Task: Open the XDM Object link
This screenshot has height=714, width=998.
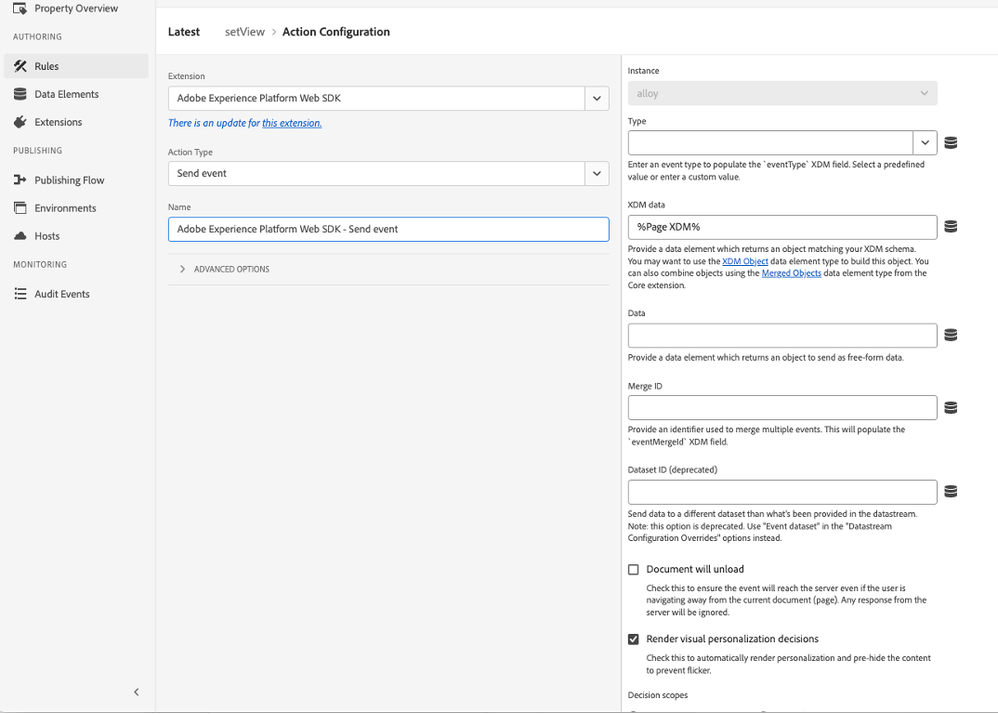Action: click(x=745, y=262)
